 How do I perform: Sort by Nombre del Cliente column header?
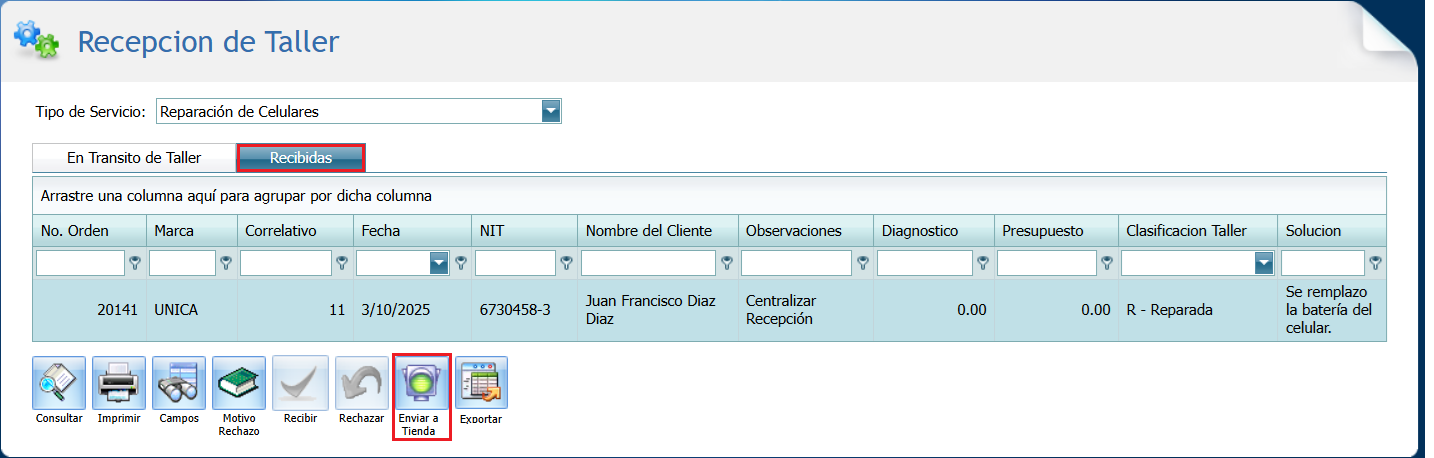[658, 230]
